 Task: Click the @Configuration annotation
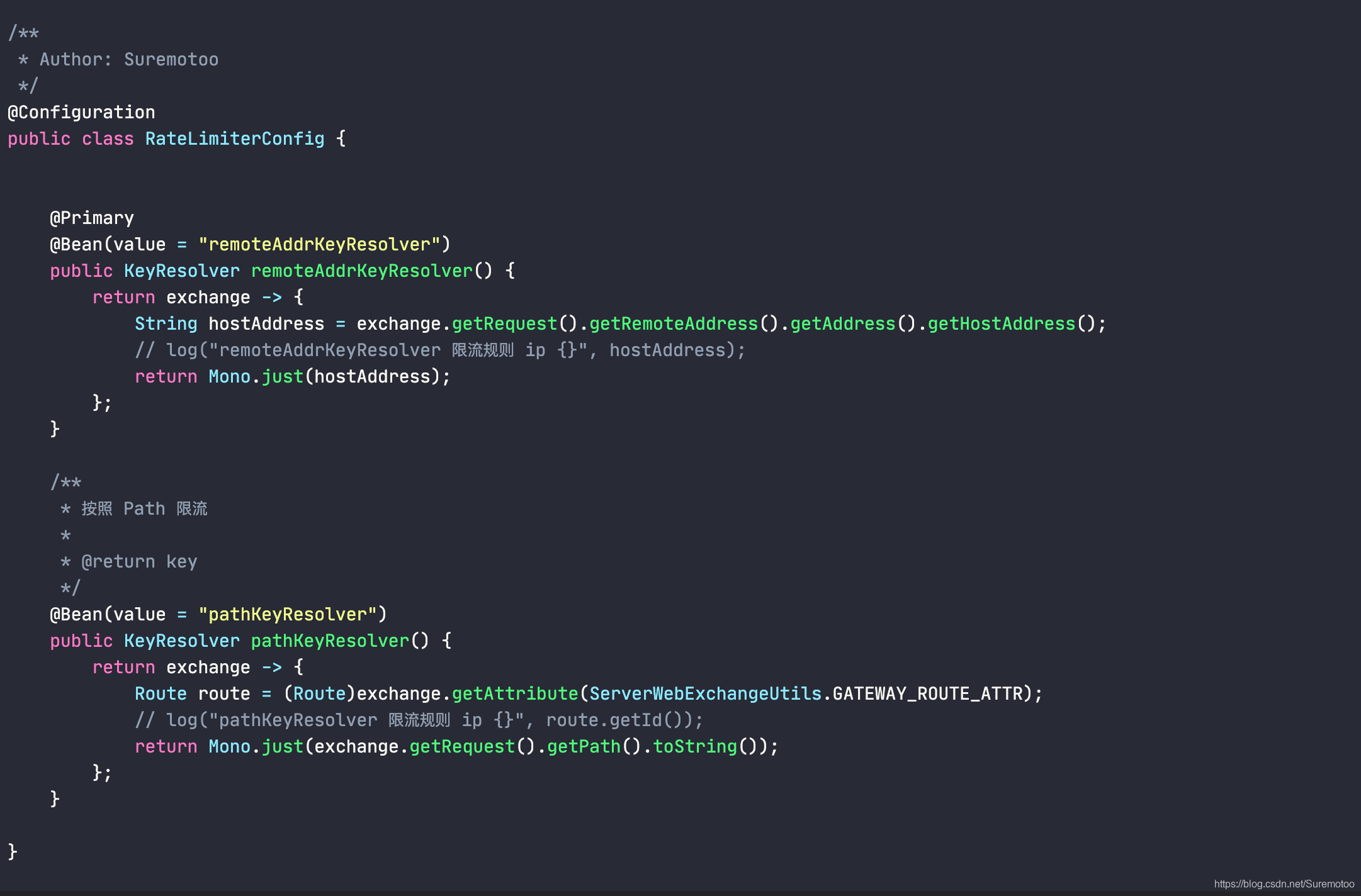click(81, 113)
